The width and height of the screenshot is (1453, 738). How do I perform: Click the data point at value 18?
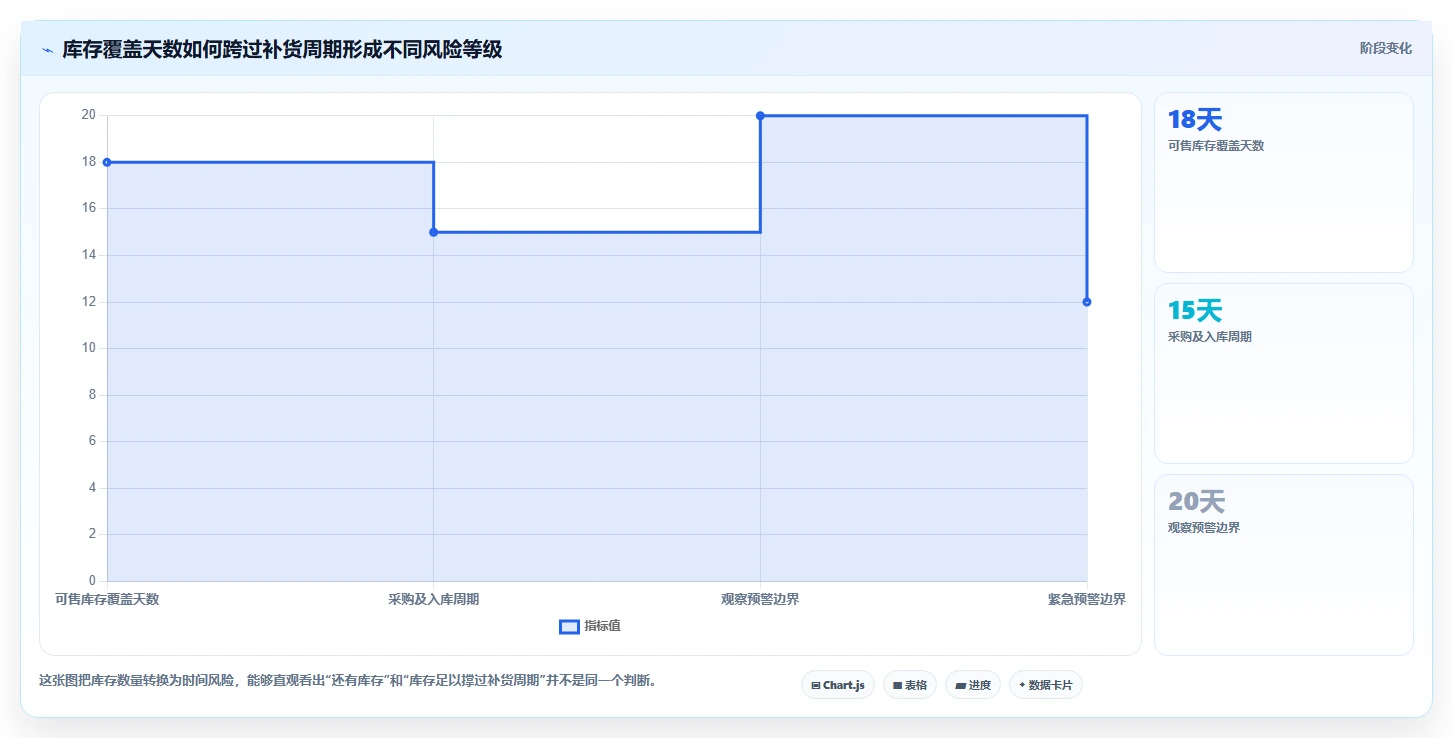point(107,162)
